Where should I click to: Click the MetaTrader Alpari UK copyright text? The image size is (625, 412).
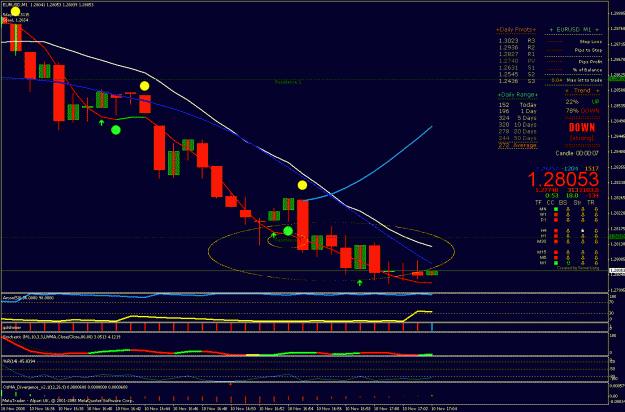click(68, 400)
